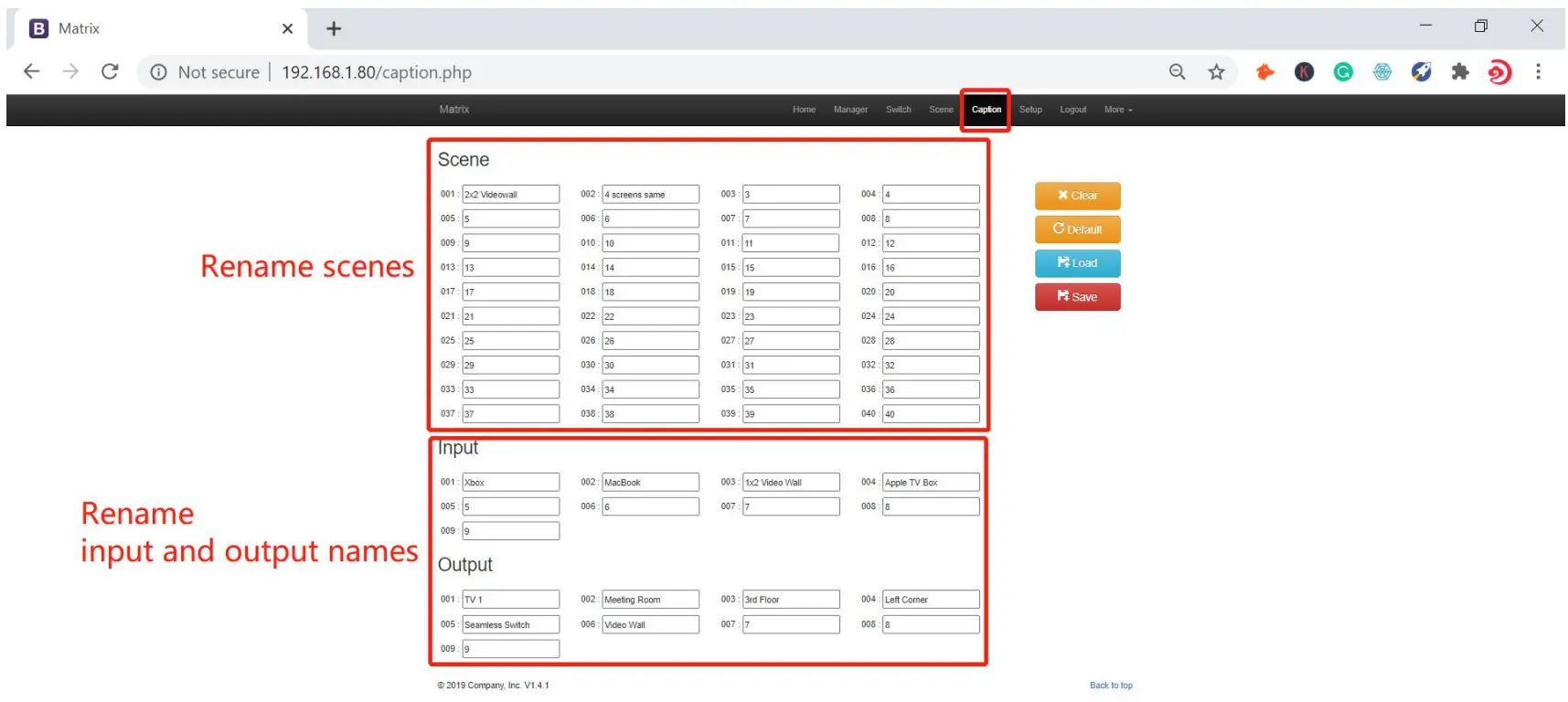
Task: Edit Input 001 field 'Xbox'
Action: click(510, 483)
